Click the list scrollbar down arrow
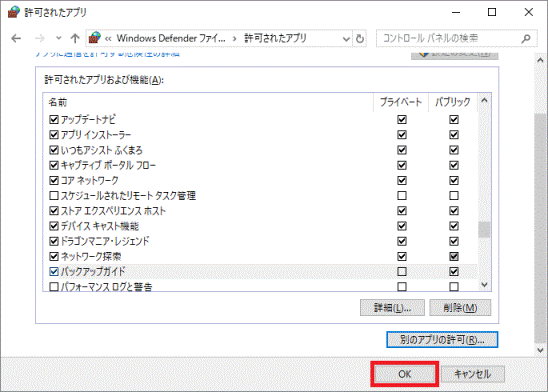548x392 pixels. (x=484, y=285)
